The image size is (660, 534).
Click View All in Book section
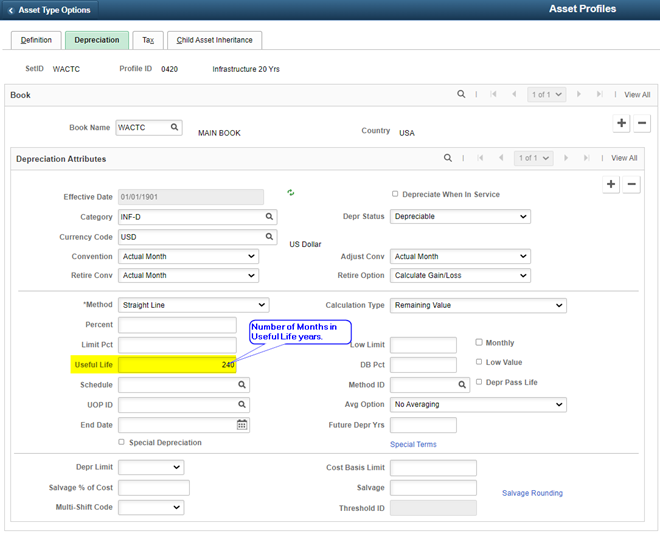[637, 95]
